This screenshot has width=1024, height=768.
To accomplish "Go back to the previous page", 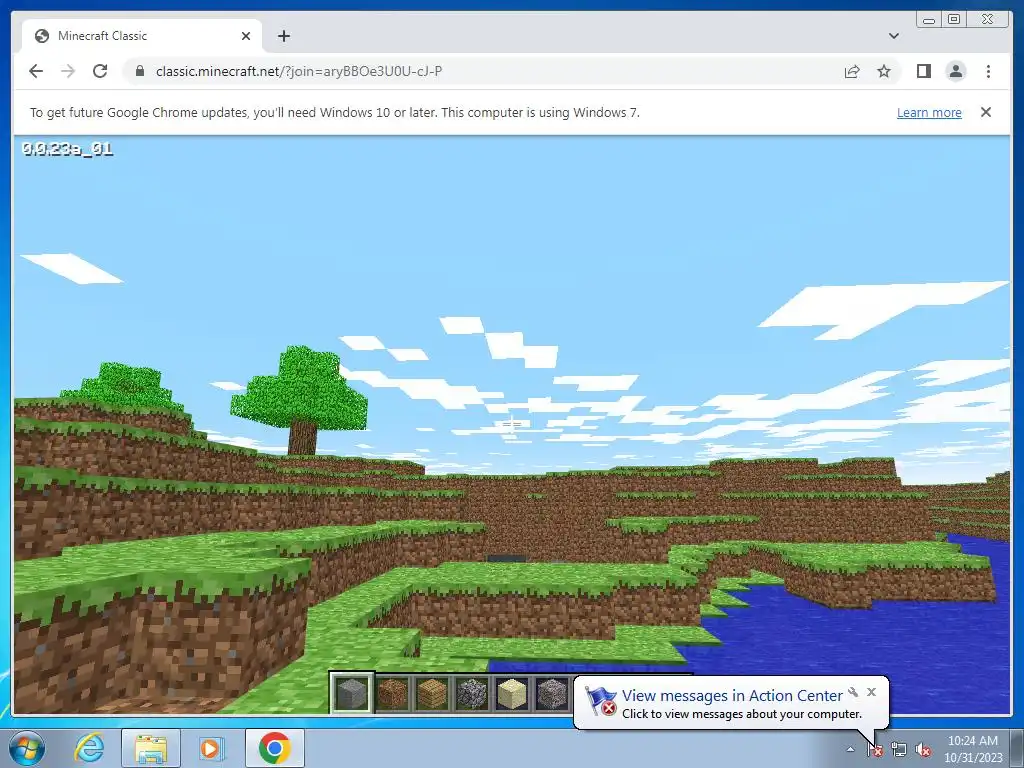I will point(36,71).
